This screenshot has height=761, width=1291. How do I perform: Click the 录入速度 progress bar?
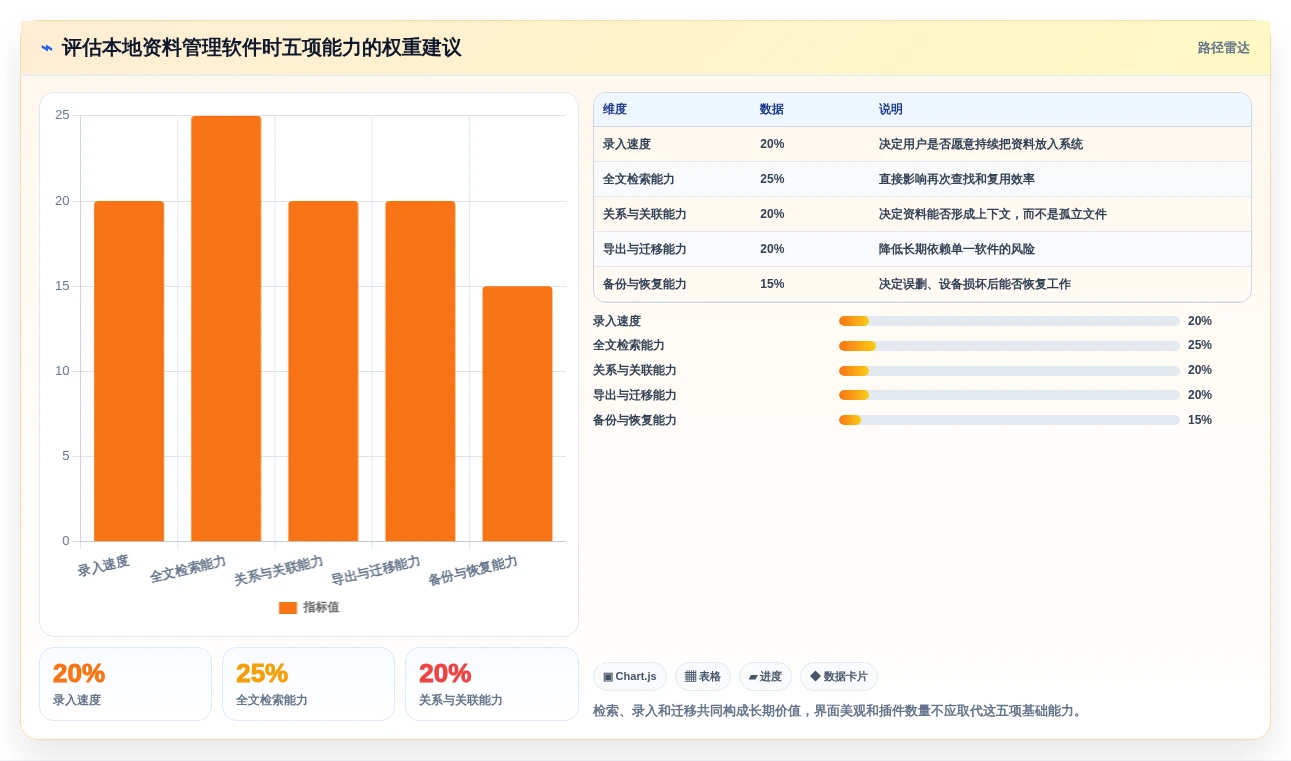pyautogui.click(x=1009, y=321)
